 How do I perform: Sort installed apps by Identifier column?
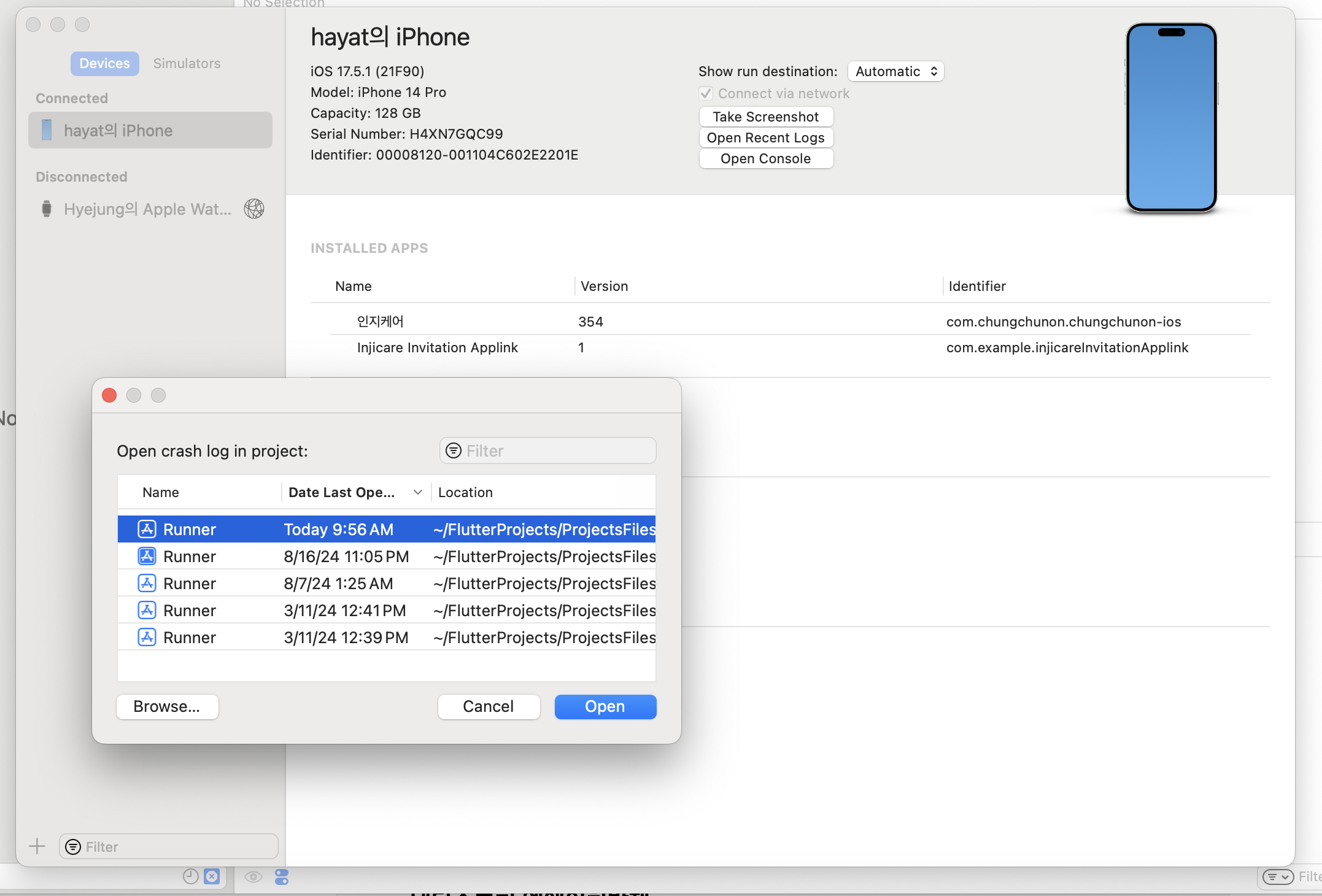click(977, 286)
